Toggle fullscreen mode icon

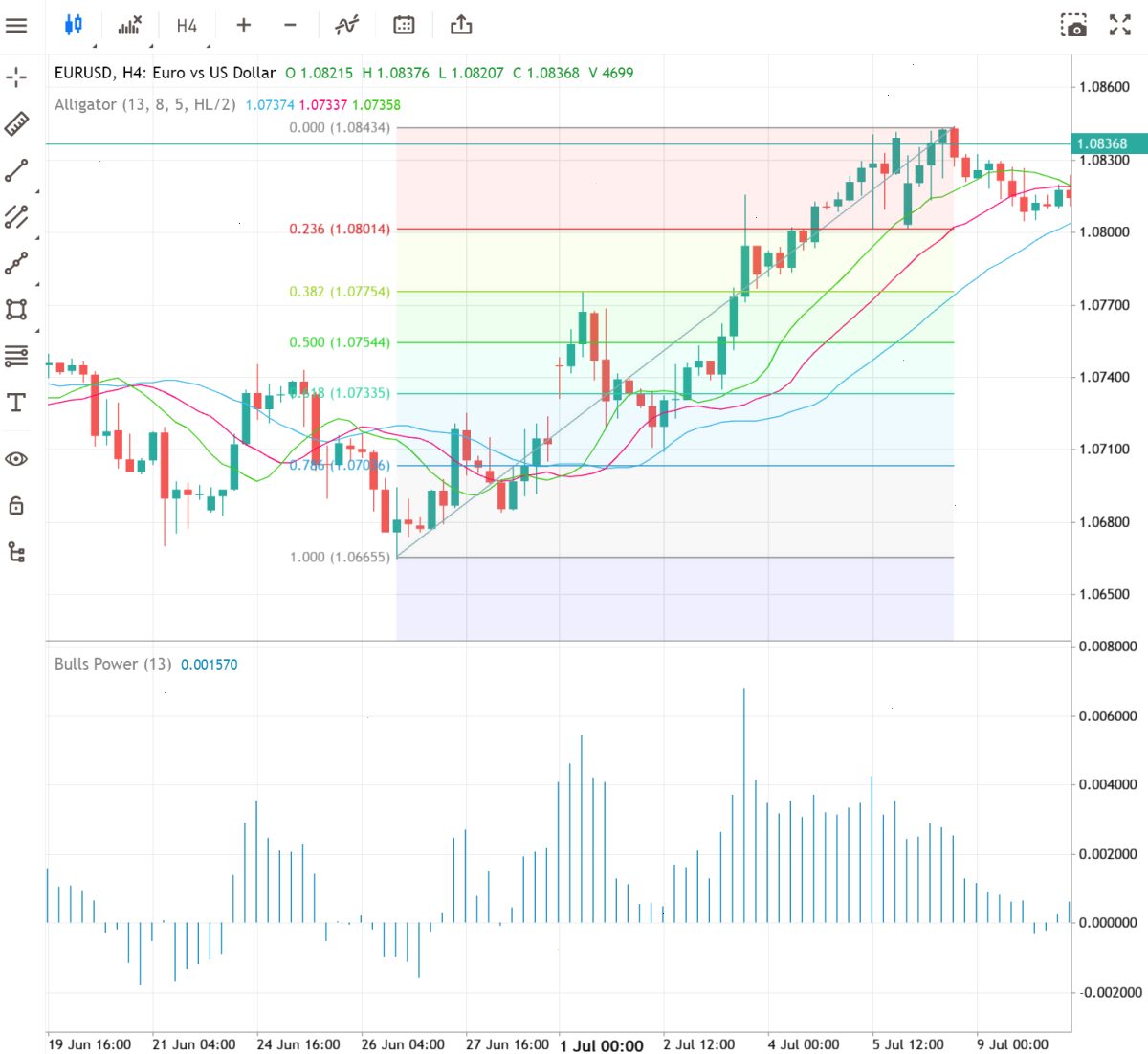tap(1120, 25)
